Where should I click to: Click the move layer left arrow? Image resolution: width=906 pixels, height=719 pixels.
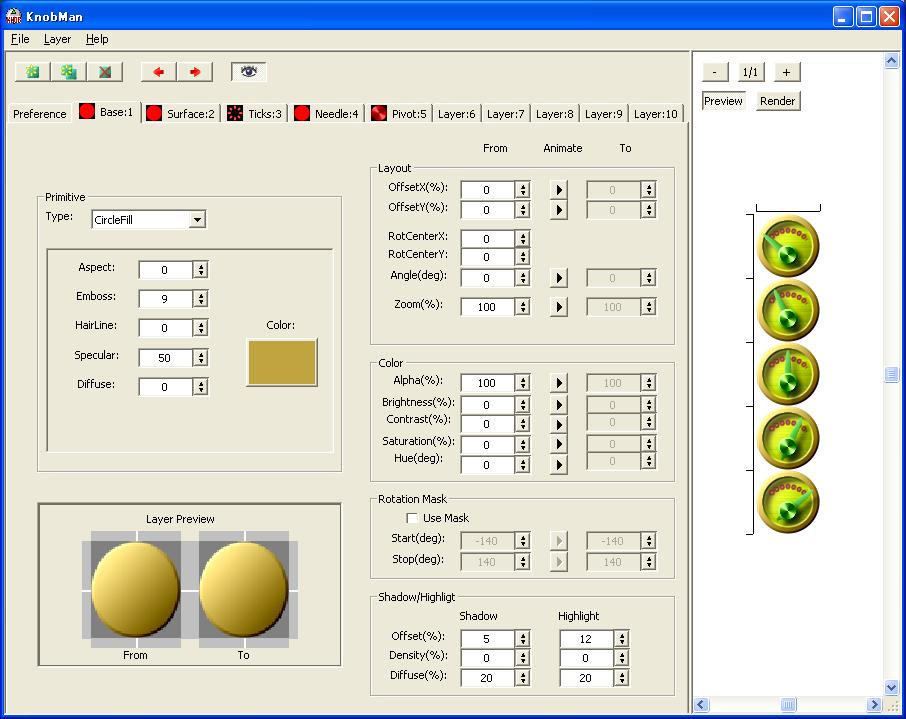point(158,72)
